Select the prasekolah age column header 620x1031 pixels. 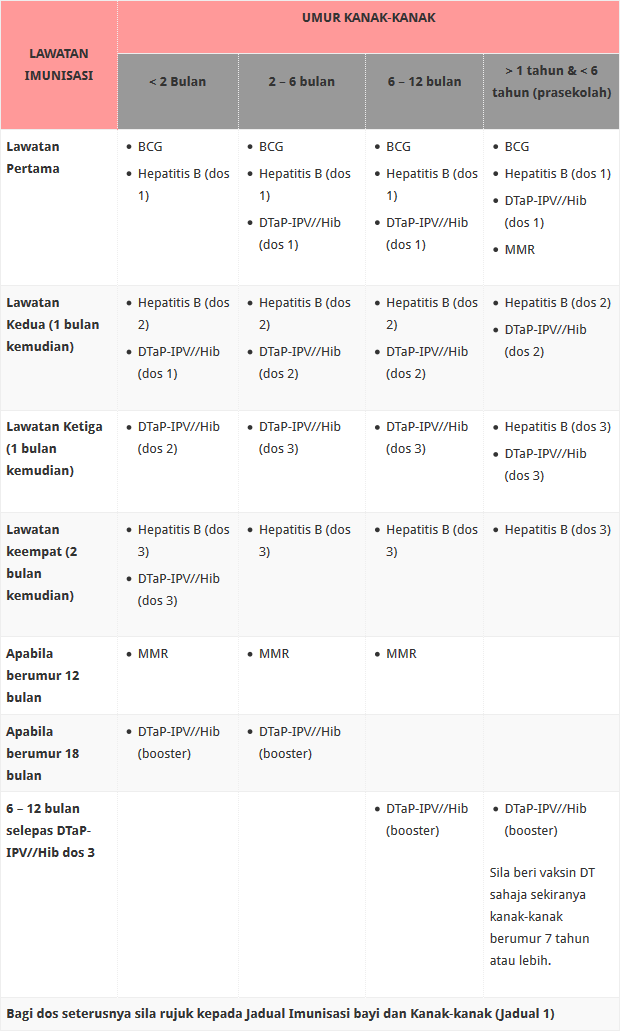pyautogui.click(x=551, y=81)
